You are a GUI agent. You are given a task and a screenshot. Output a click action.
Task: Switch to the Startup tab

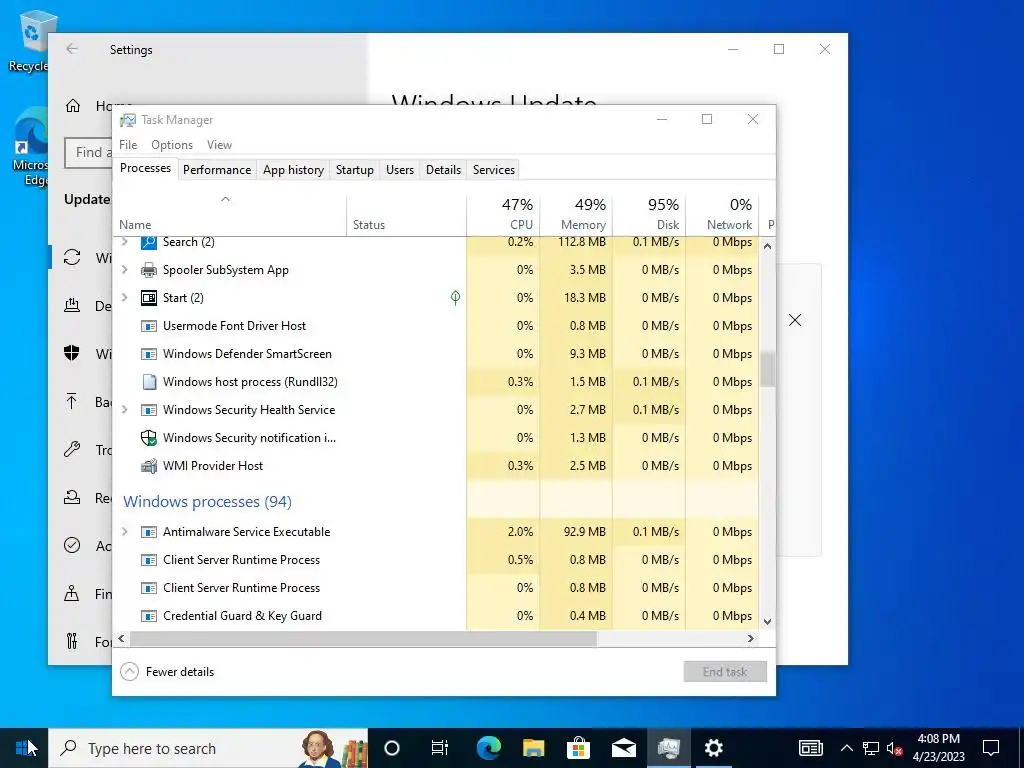click(355, 170)
